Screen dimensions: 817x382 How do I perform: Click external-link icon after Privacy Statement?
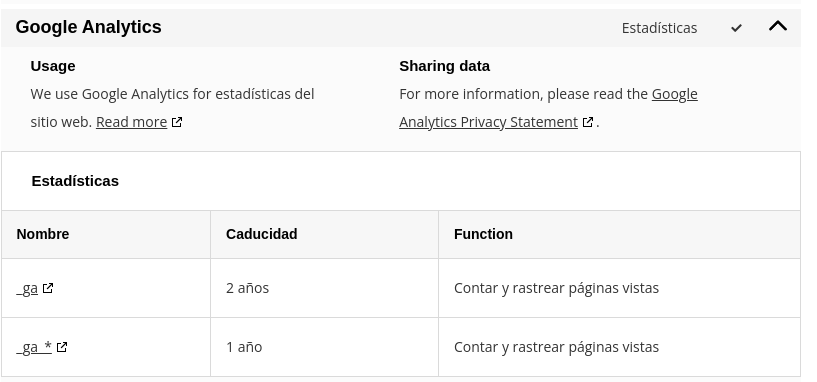(x=588, y=122)
